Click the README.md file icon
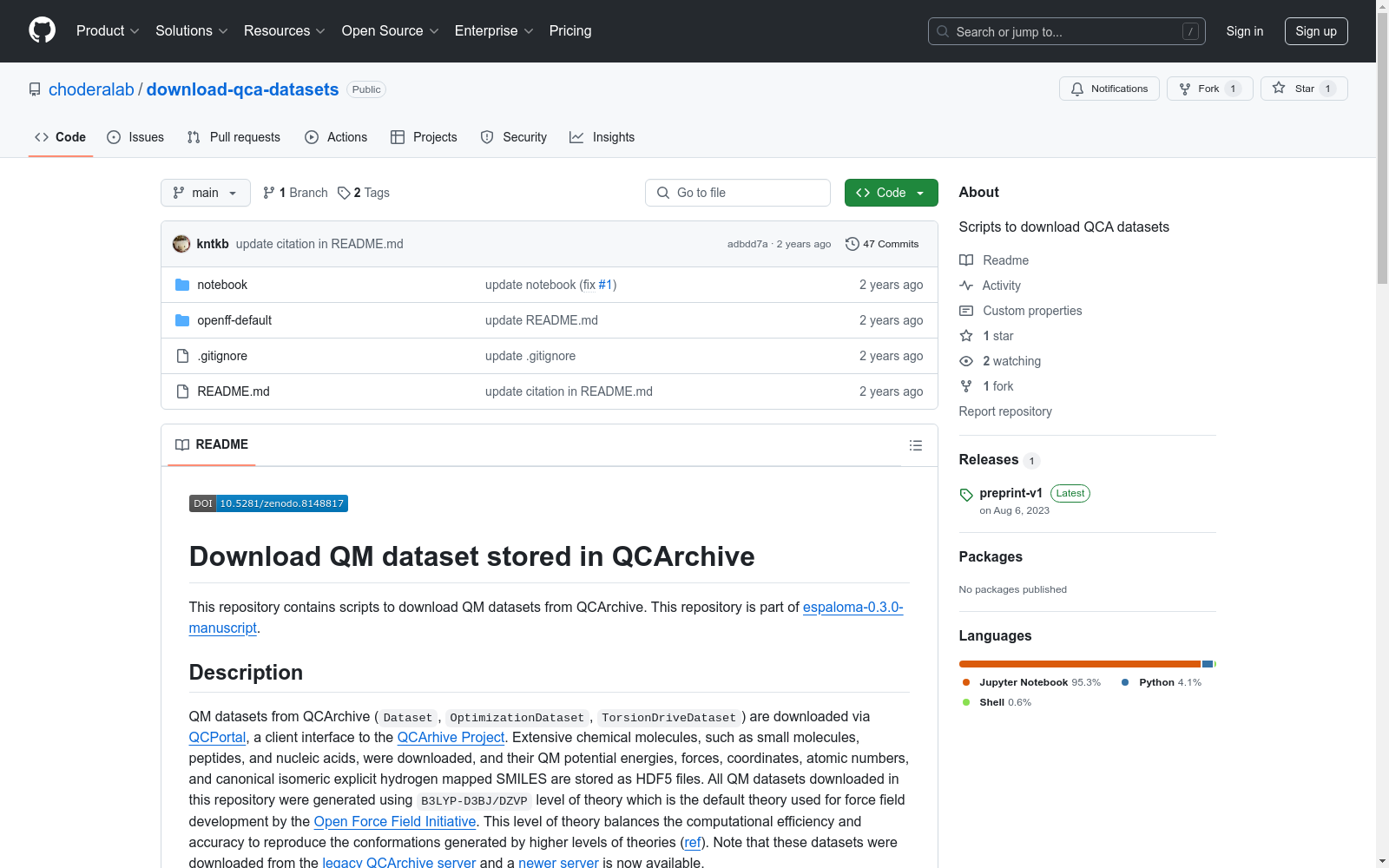Viewport: 1389px width, 868px height. [x=182, y=391]
